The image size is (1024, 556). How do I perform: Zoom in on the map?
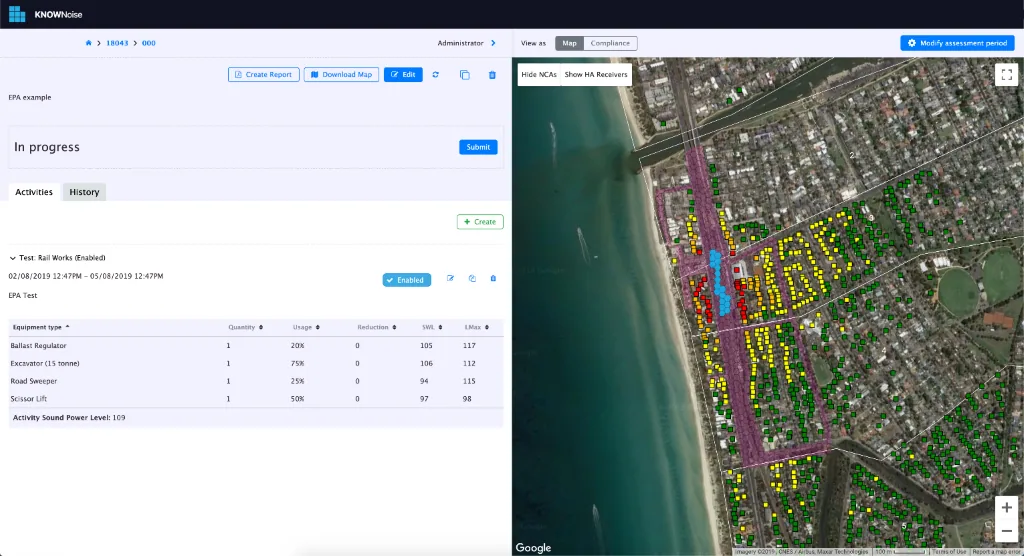pos(1006,508)
